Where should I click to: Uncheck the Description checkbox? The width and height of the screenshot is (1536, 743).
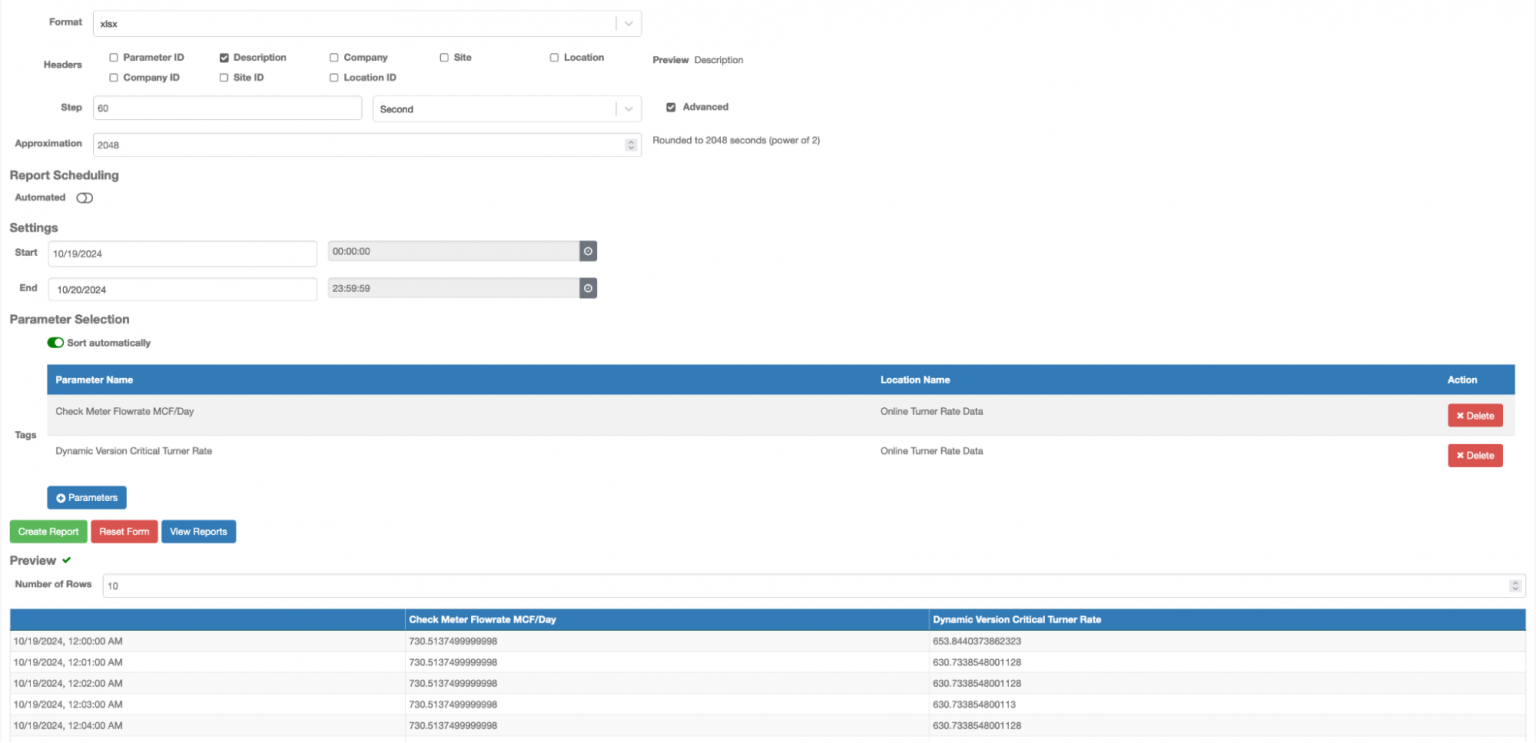(x=222, y=57)
